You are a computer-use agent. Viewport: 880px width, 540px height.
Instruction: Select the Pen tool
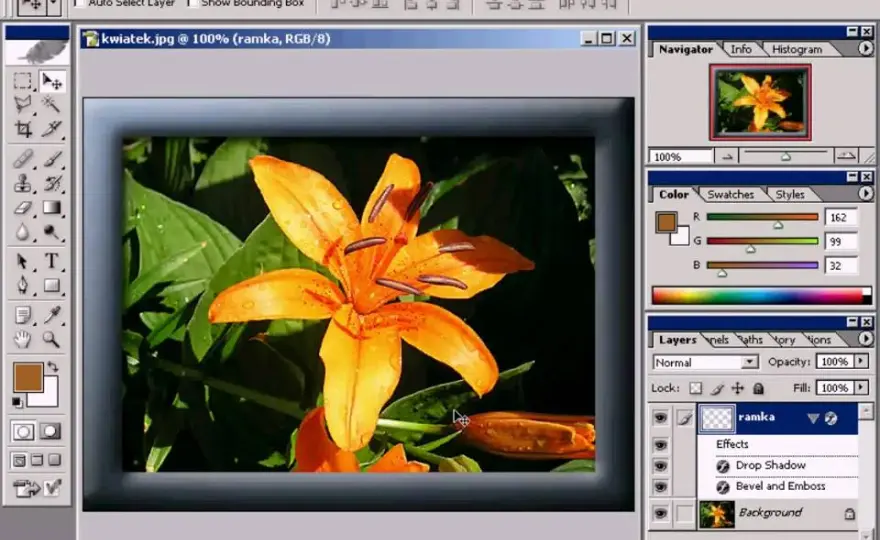coord(22,286)
